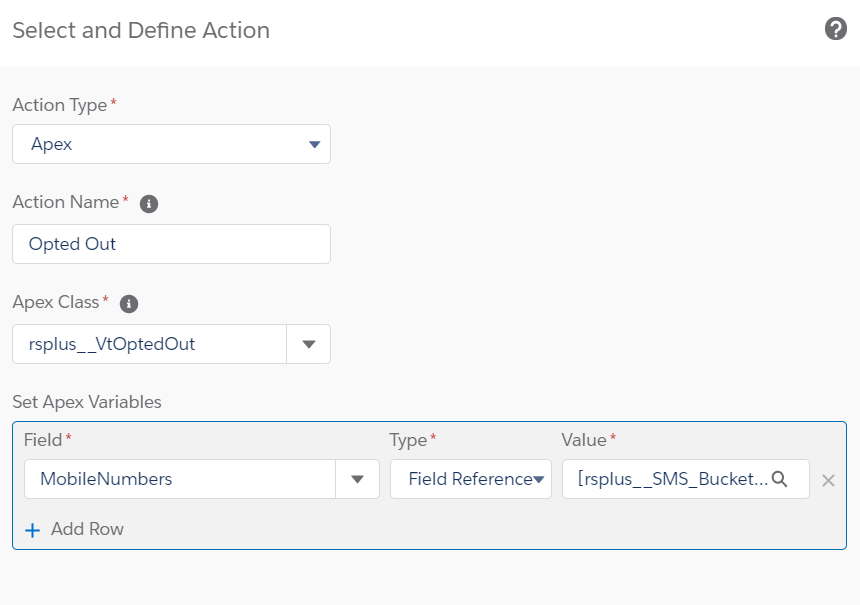Open the help question mark icon

click(836, 29)
